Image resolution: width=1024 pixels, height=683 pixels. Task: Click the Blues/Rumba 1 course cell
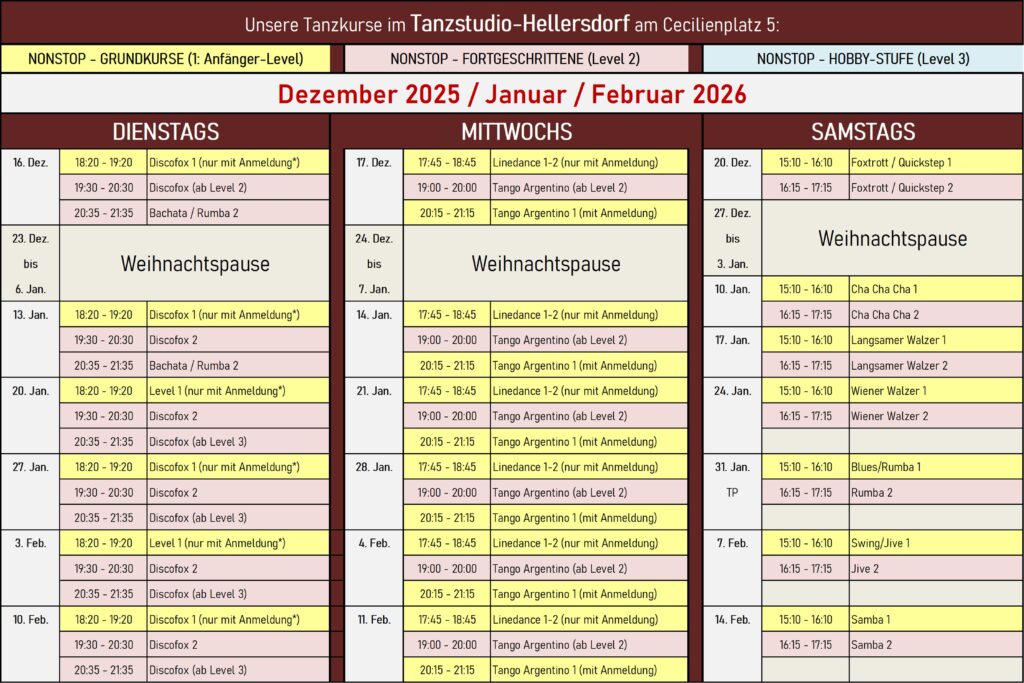click(886, 467)
